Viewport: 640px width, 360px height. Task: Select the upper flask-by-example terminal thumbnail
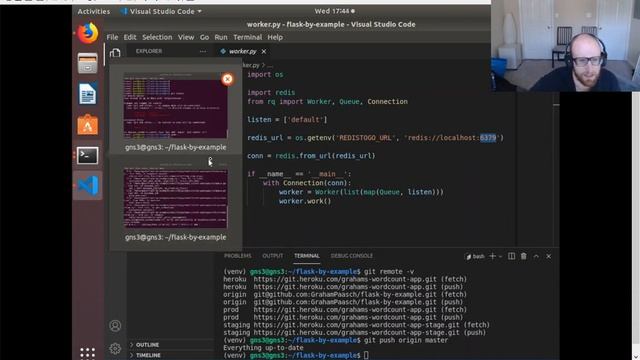[176, 106]
